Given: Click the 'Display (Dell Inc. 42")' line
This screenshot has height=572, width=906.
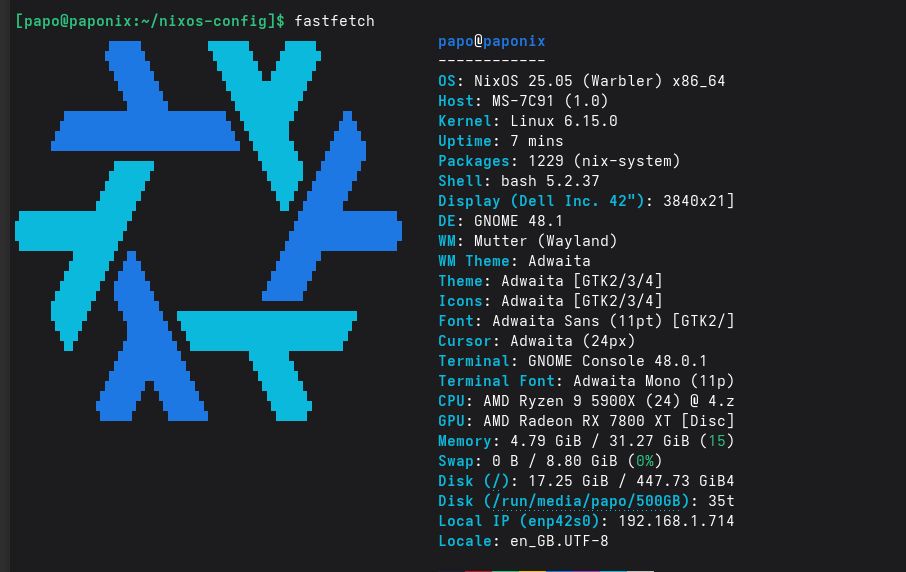Looking at the screenshot, I should [586, 201].
